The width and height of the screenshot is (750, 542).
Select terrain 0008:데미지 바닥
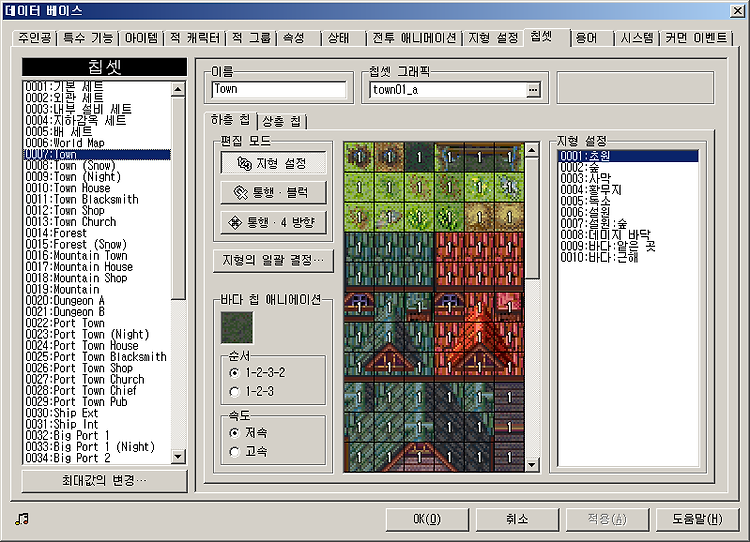click(x=628, y=235)
